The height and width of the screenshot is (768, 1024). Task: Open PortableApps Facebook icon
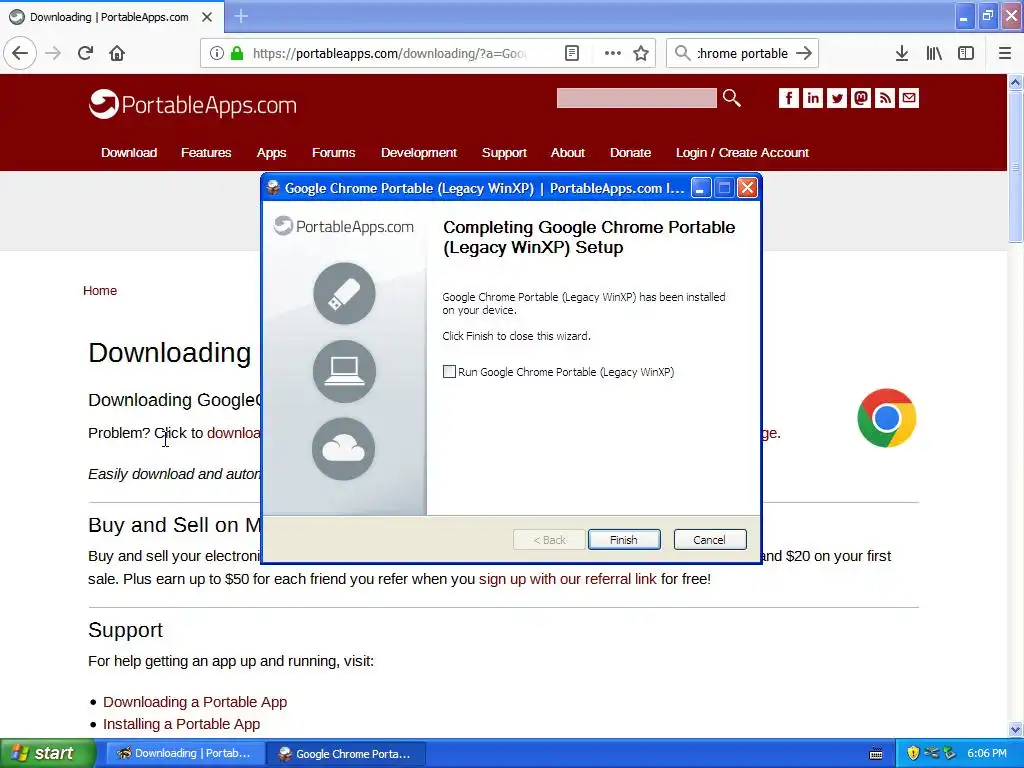[788, 98]
